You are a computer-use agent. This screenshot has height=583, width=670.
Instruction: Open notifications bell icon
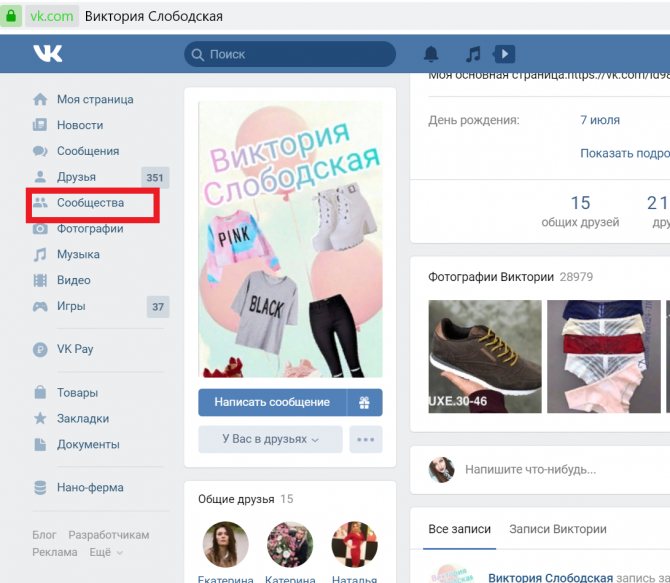point(431,54)
